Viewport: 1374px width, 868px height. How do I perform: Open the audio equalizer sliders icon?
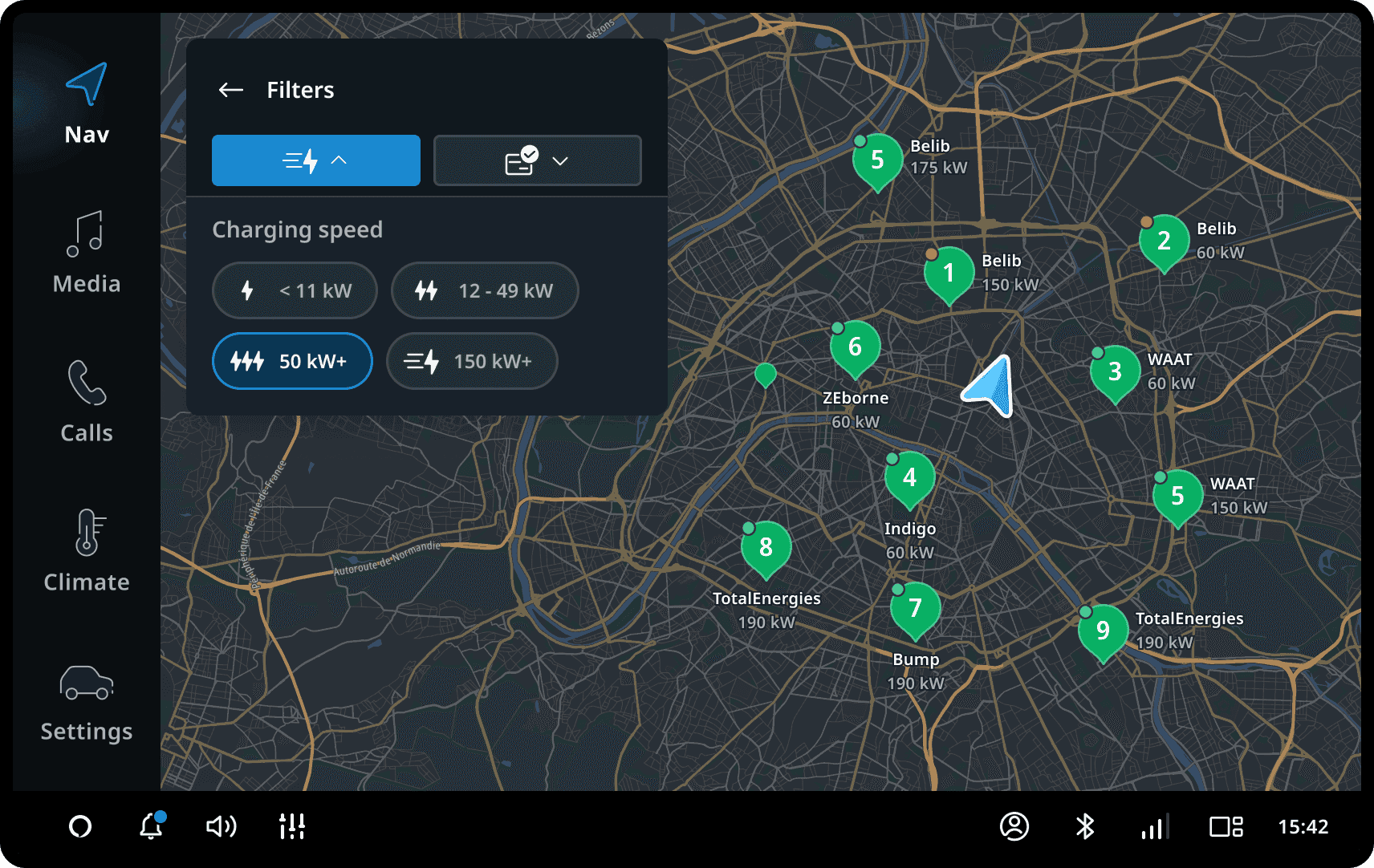point(291,826)
